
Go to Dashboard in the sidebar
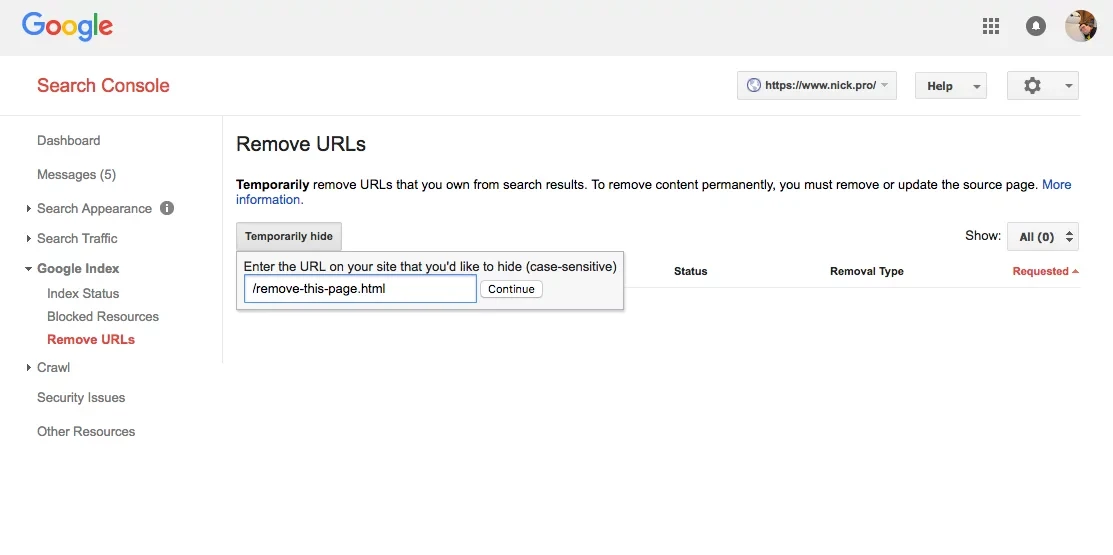(69, 141)
